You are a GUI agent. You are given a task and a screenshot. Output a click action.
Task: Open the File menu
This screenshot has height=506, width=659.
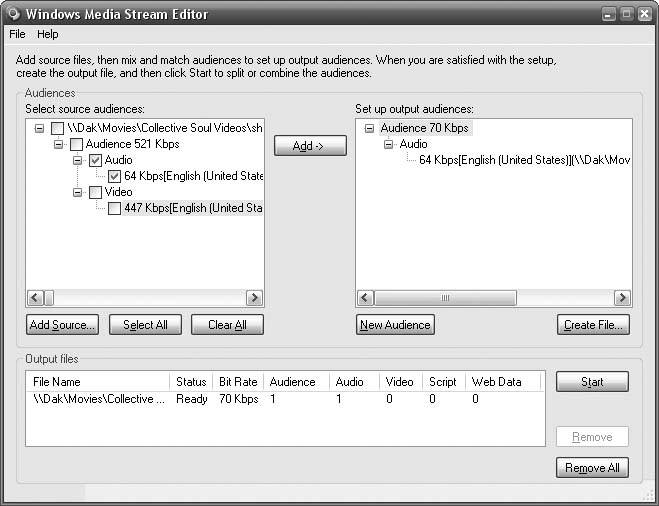pos(17,34)
